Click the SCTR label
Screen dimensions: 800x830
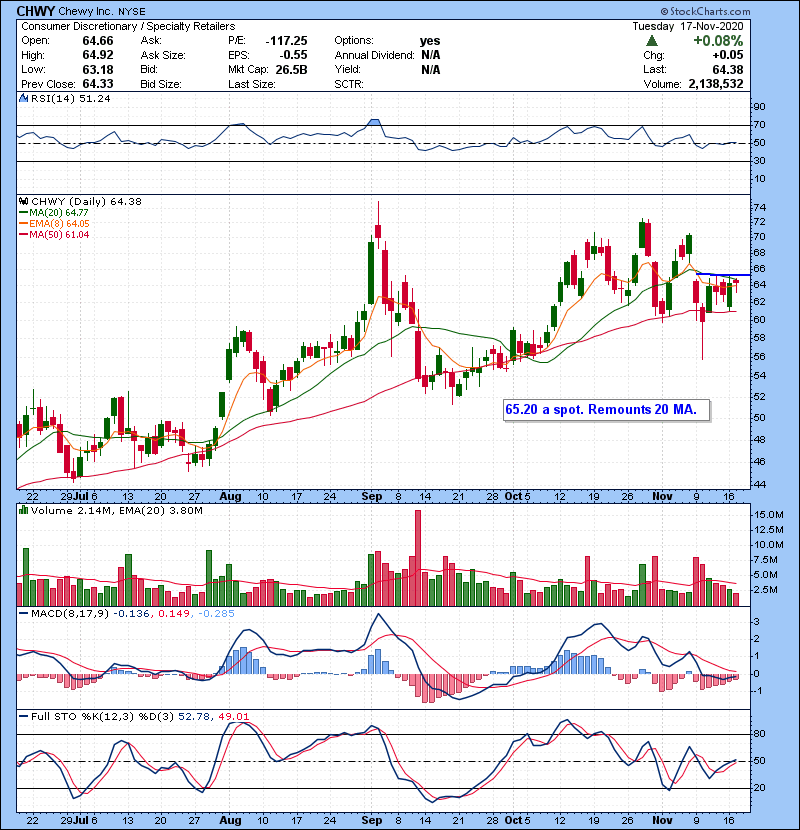click(348, 84)
